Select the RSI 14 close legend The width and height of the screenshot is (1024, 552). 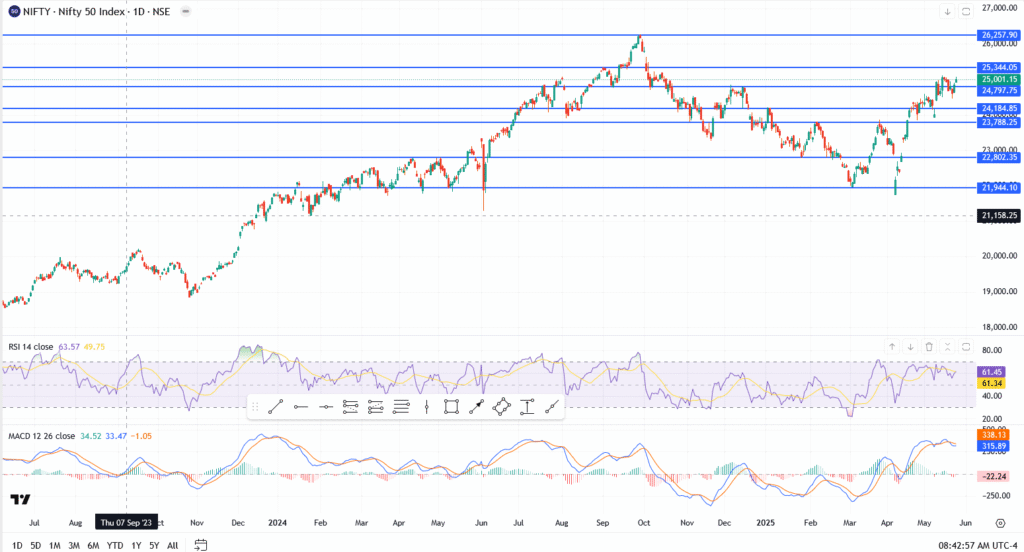pos(31,347)
